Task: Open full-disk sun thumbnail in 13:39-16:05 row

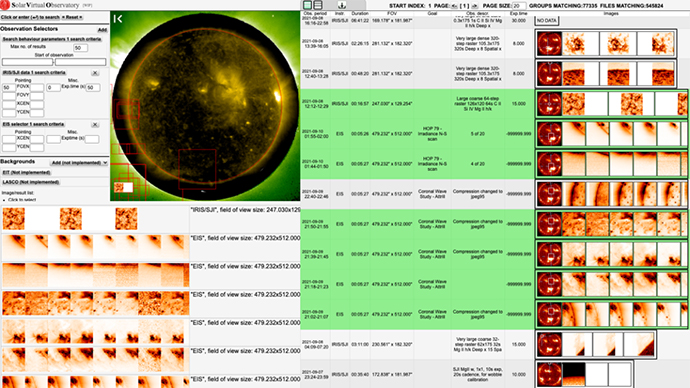Action: 549,44
